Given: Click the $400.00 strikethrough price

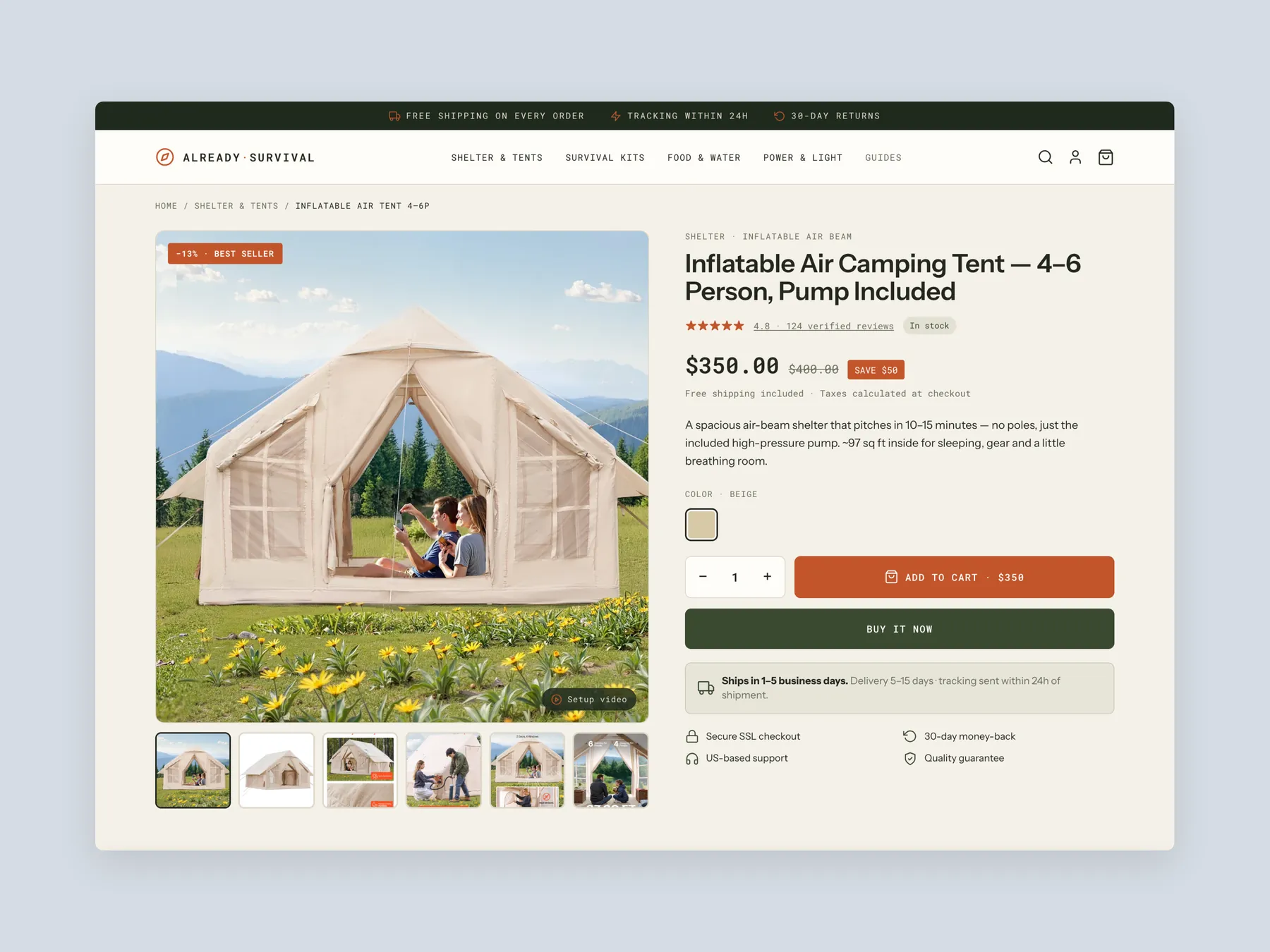Looking at the screenshot, I should 814,370.
